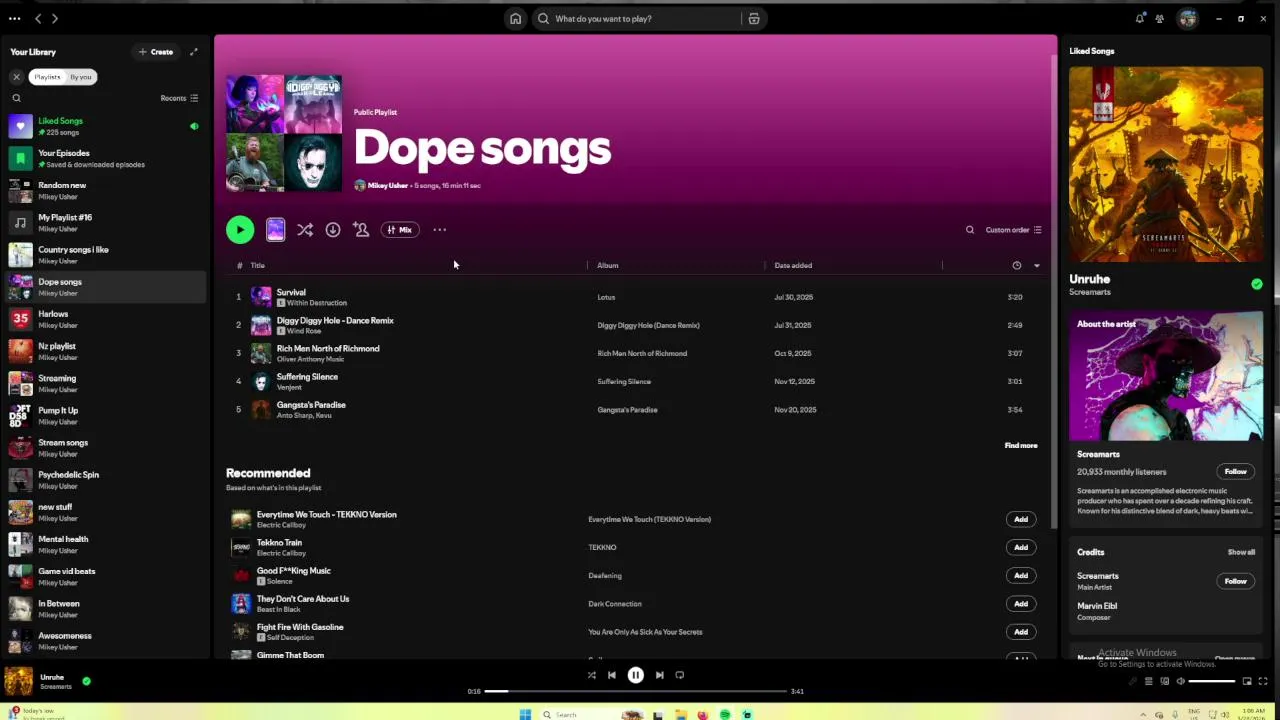Screen dimensions: 1280x720
Task: Open Rich Men North of Richmond album link
Action: click(642, 353)
